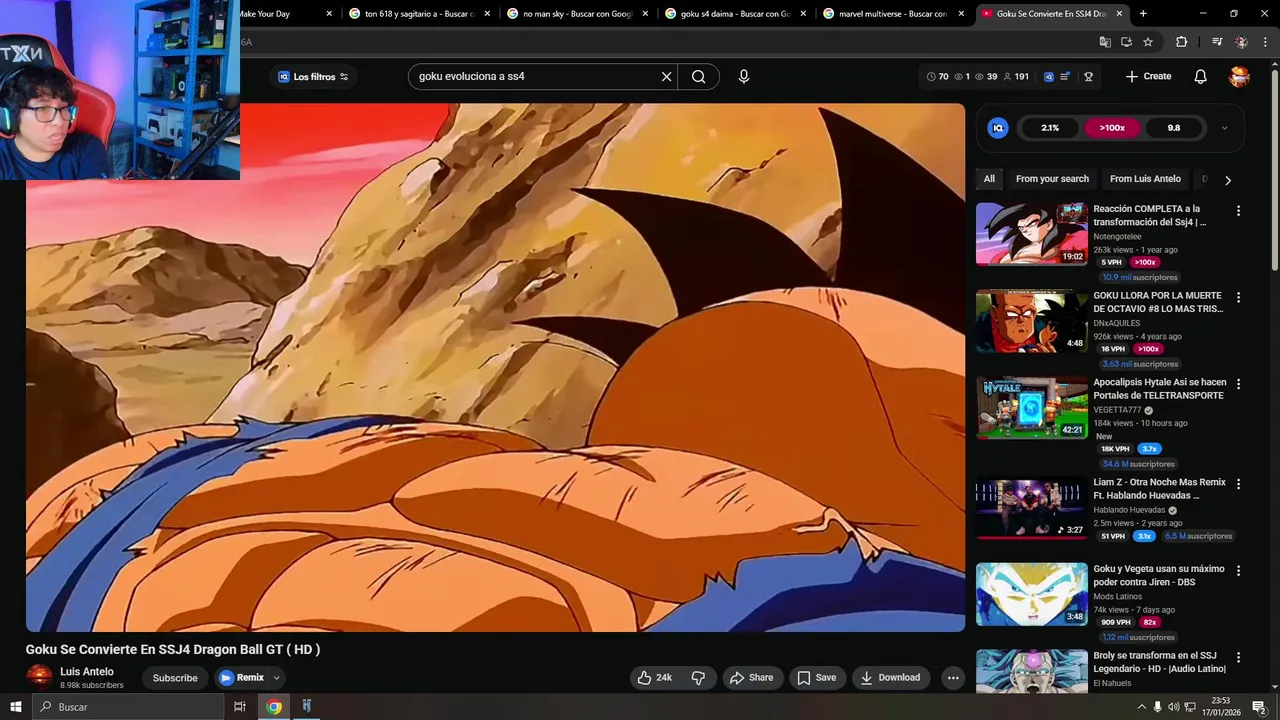Open the vidIQ blue logo in the stats bar
1280x720 pixels.
(1049, 77)
